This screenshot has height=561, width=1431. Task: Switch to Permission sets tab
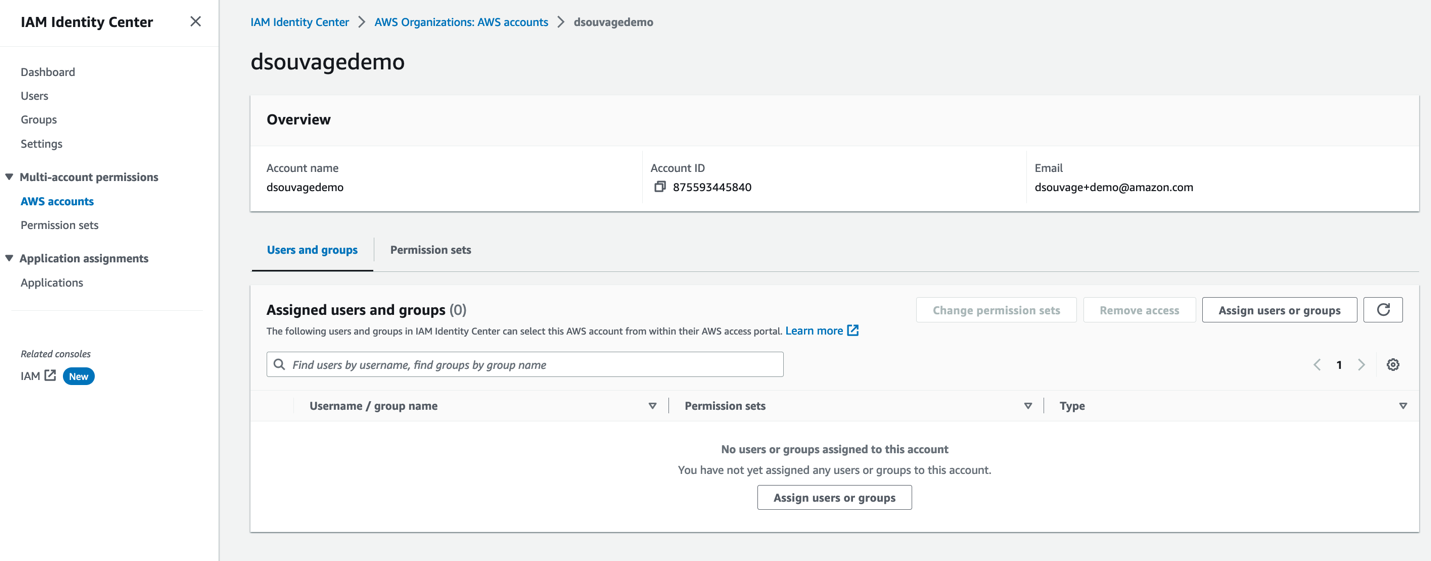(430, 250)
